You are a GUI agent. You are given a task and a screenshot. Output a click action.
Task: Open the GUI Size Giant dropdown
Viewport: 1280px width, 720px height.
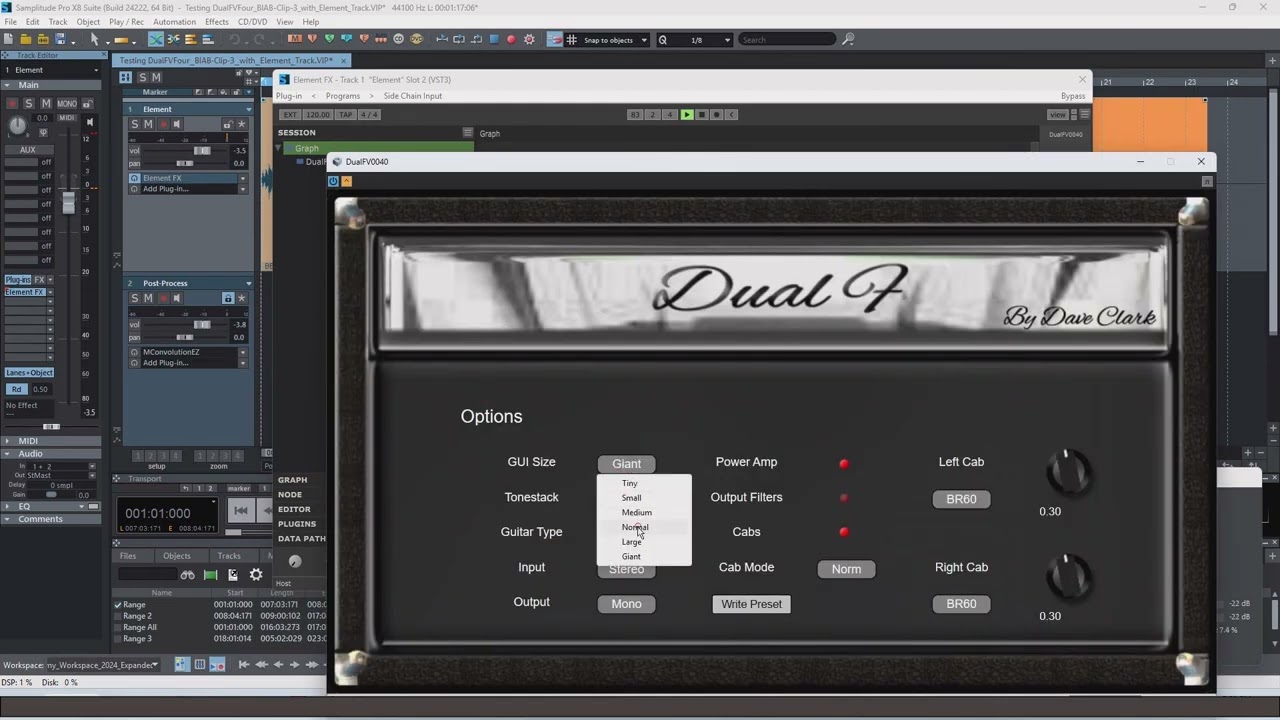[627, 464]
